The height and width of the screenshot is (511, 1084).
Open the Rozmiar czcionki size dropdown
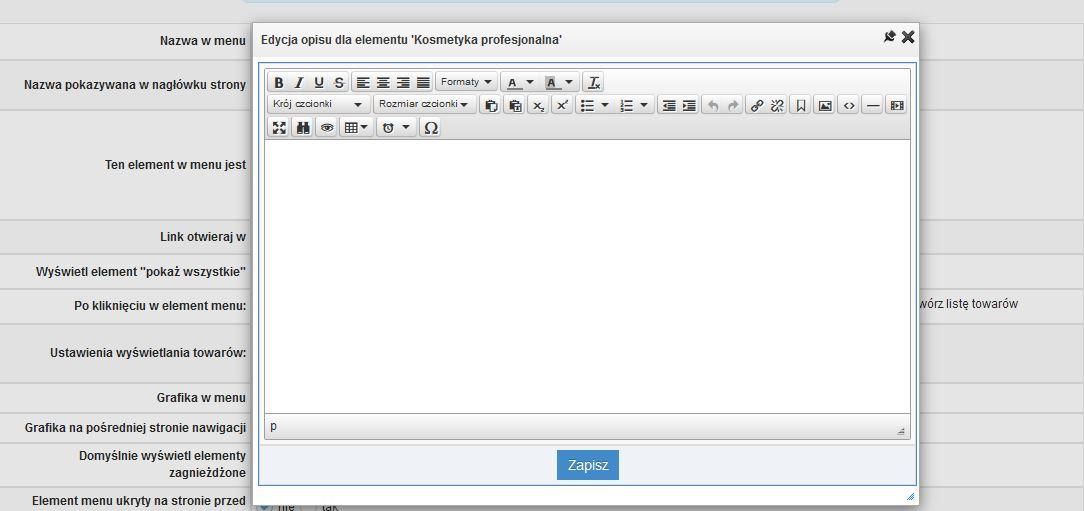click(424, 104)
